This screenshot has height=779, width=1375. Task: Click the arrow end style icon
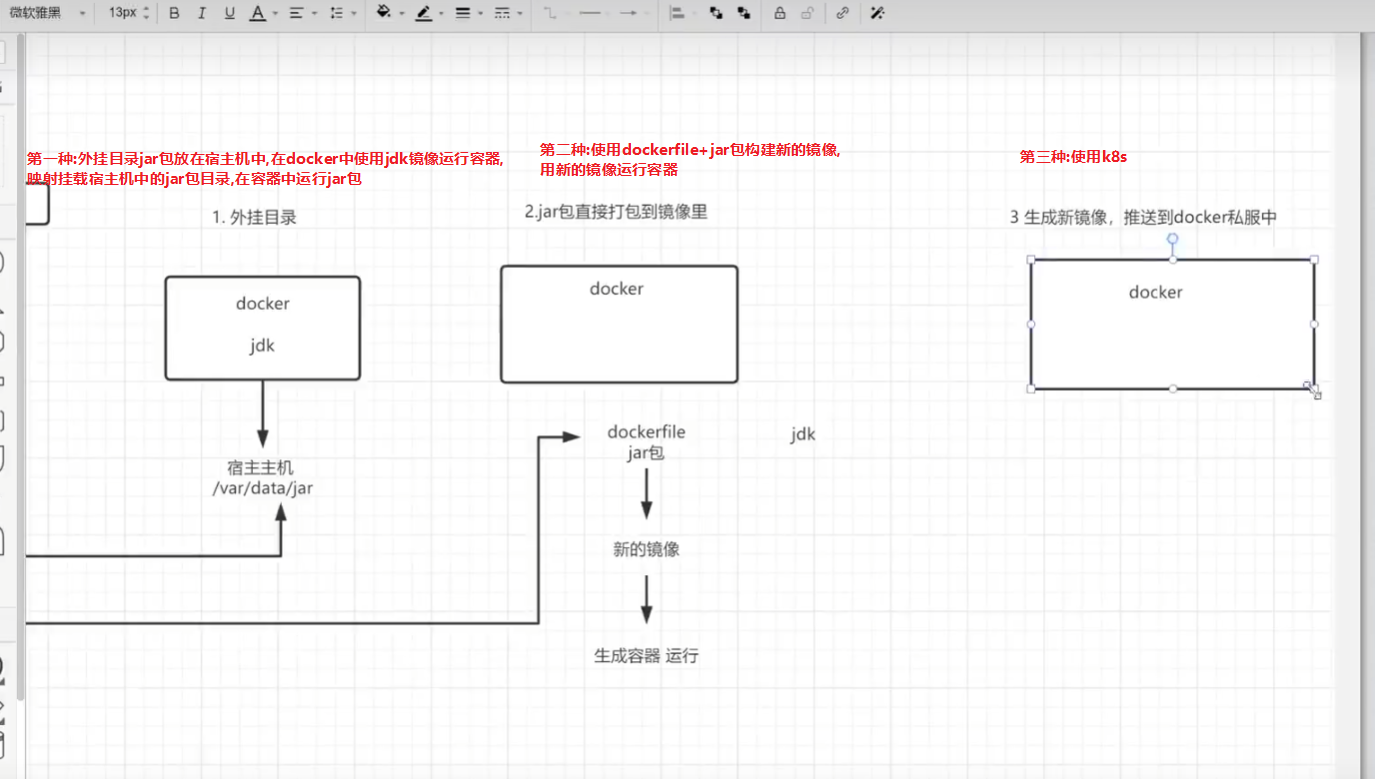pyautogui.click(x=628, y=13)
